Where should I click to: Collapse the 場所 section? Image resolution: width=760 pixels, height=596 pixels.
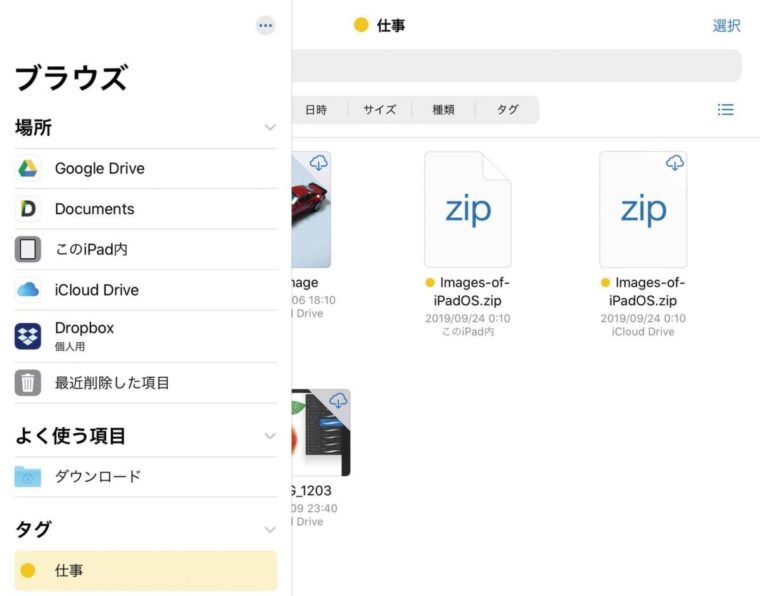click(x=270, y=127)
